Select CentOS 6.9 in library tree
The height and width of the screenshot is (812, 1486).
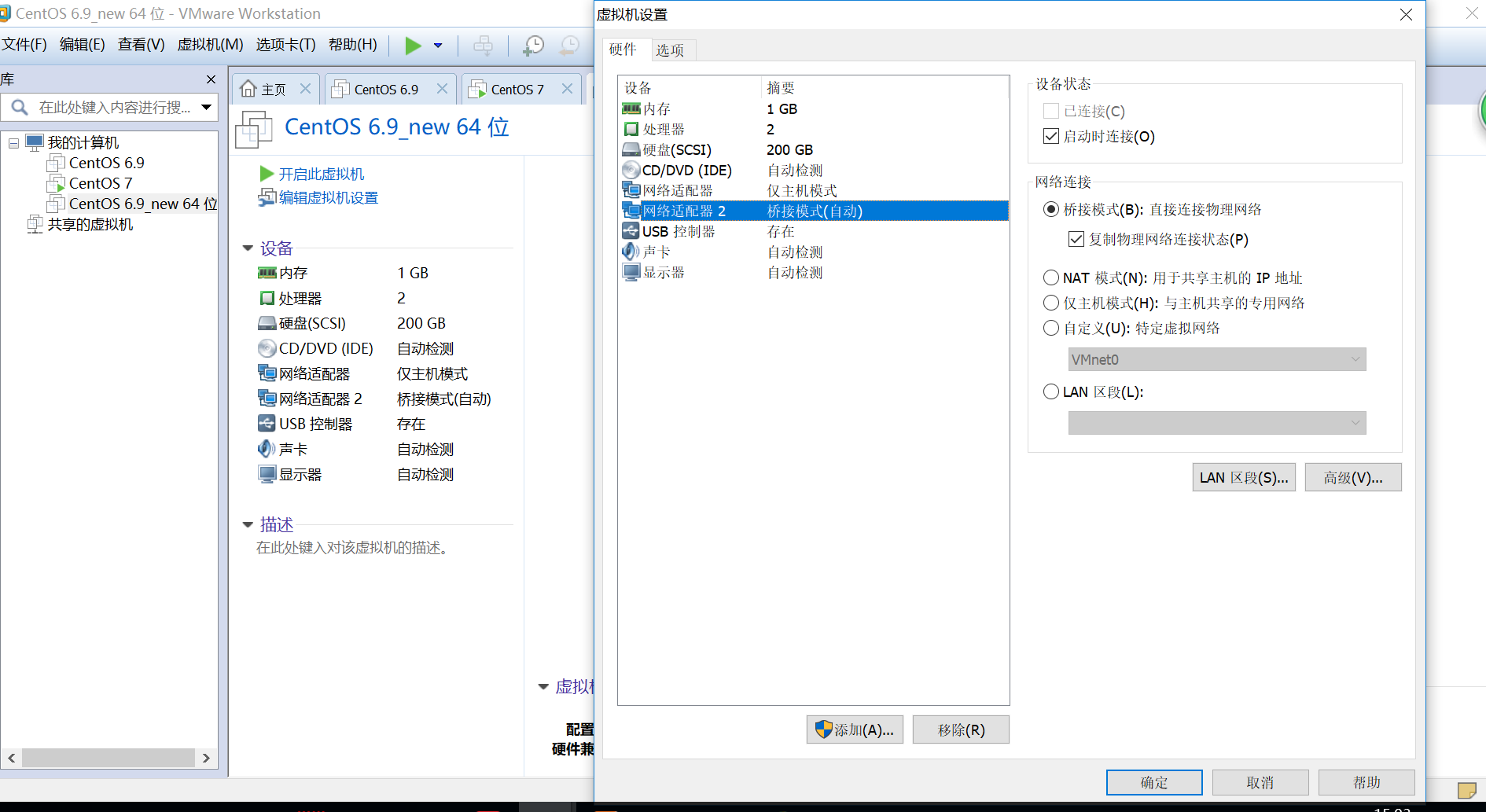click(x=107, y=164)
